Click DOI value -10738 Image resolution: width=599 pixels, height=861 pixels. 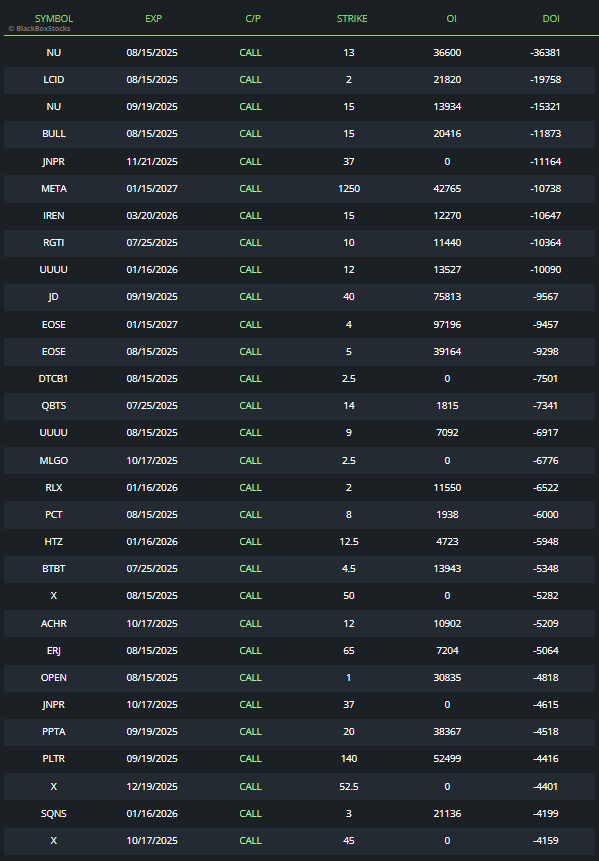coord(546,188)
